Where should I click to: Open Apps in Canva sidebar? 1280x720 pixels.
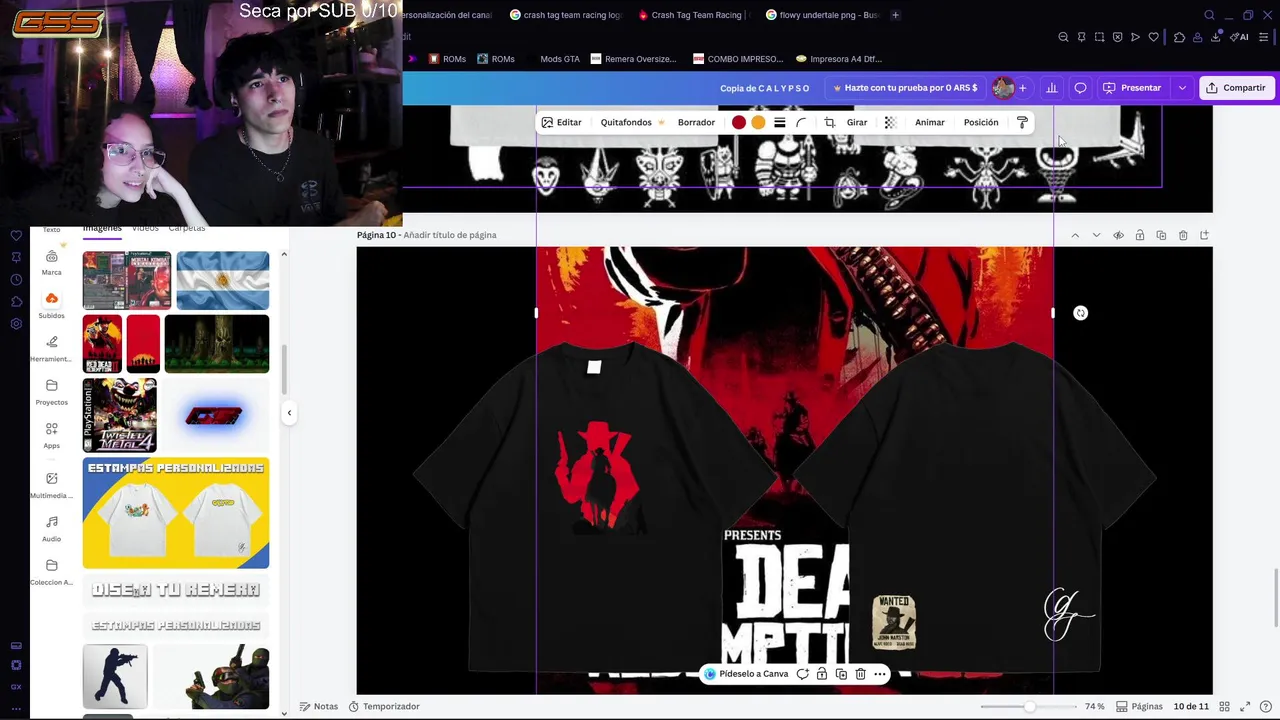[51, 435]
